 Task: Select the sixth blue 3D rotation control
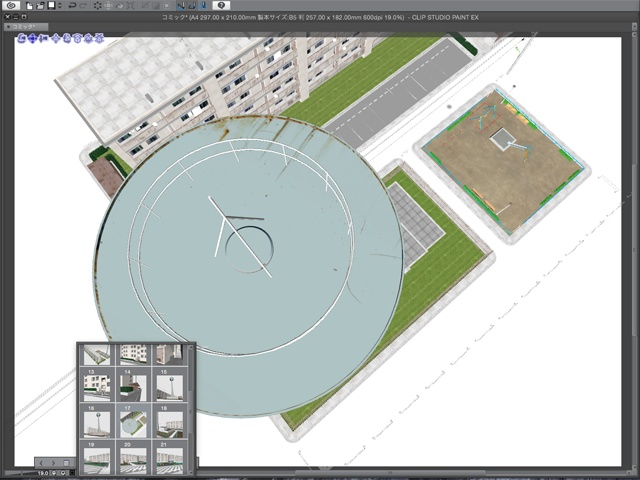(78, 39)
